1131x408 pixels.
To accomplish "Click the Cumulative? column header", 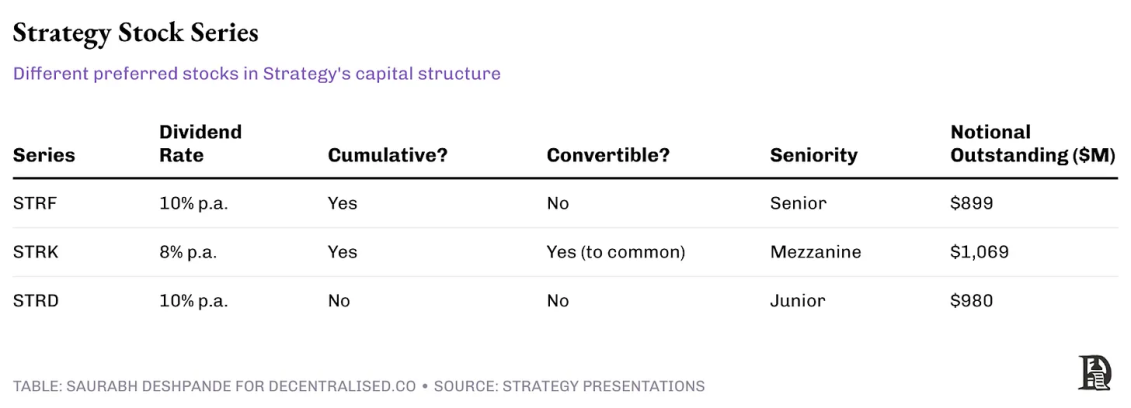I will click(x=387, y=156).
